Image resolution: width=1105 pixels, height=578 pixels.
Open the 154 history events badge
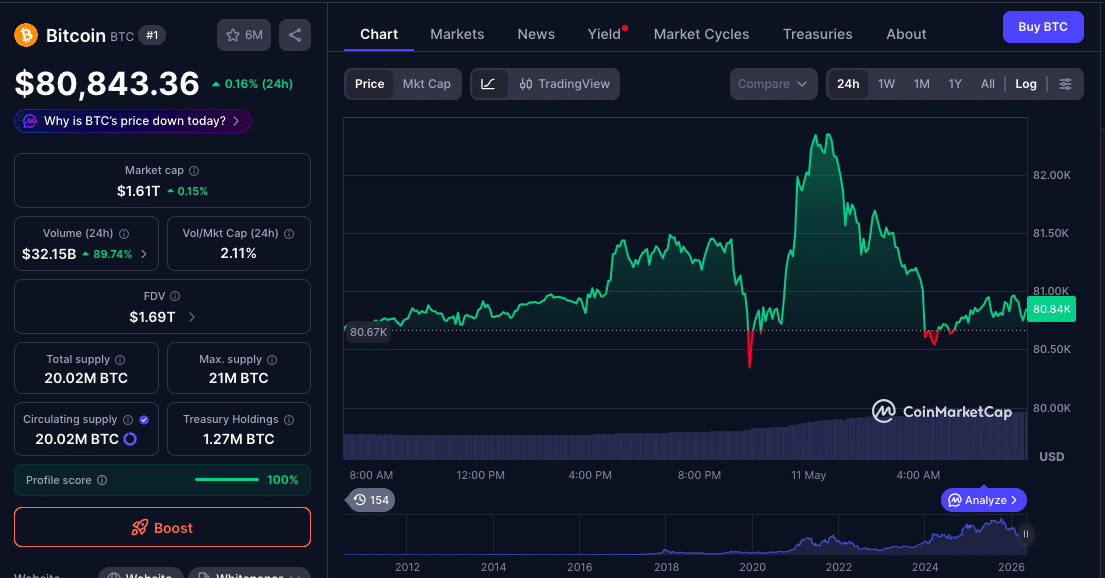click(371, 500)
